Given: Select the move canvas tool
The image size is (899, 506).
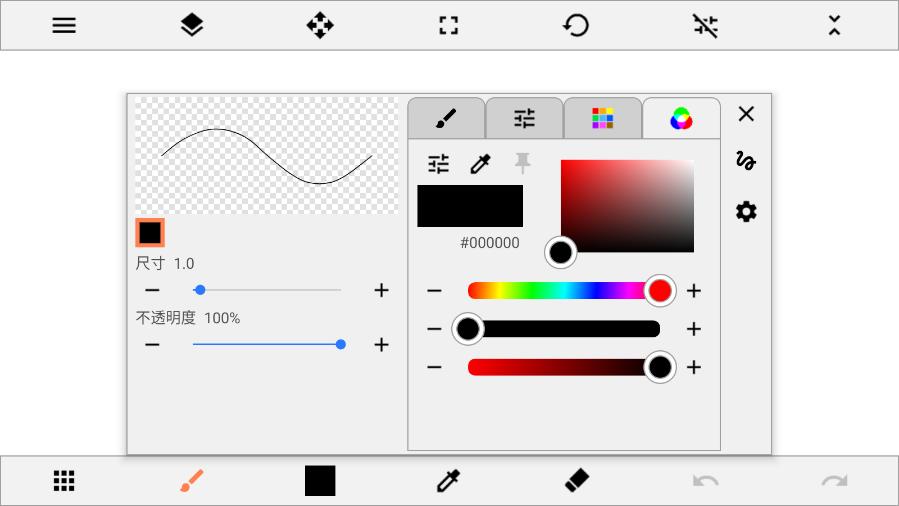Looking at the screenshot, I should tap(320, 26).
